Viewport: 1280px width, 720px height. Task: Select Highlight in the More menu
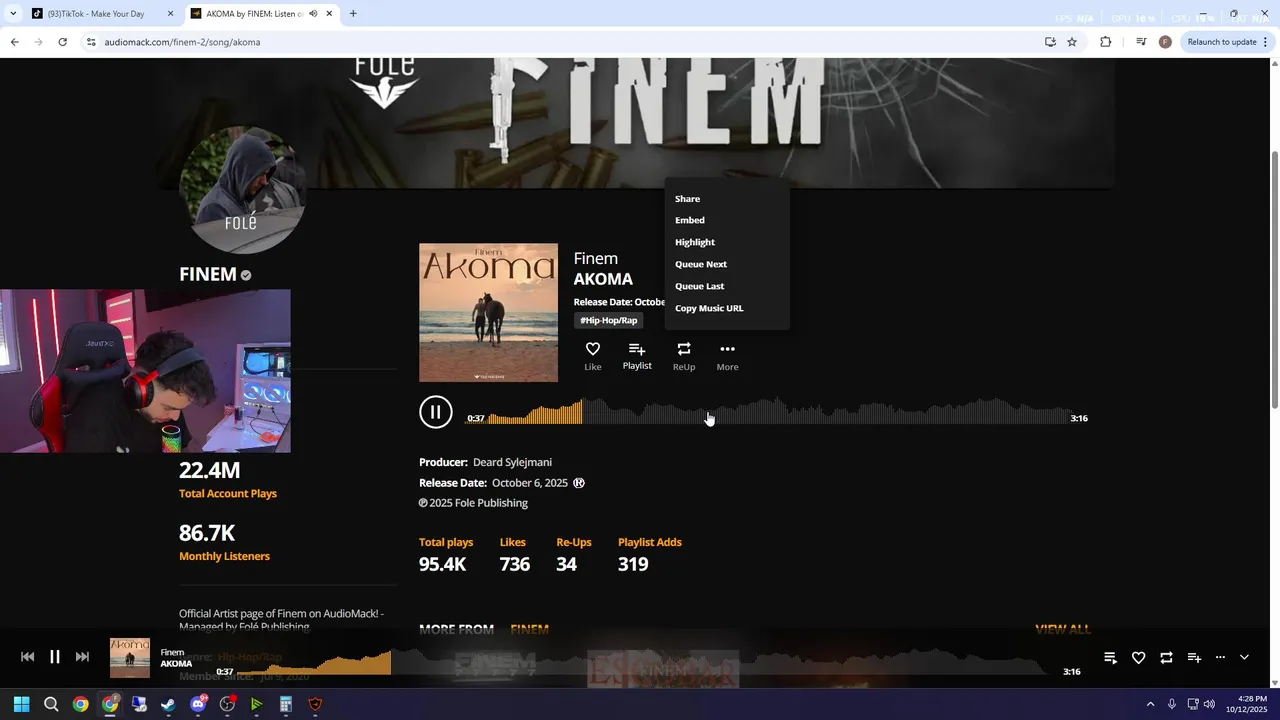(695, 242)
